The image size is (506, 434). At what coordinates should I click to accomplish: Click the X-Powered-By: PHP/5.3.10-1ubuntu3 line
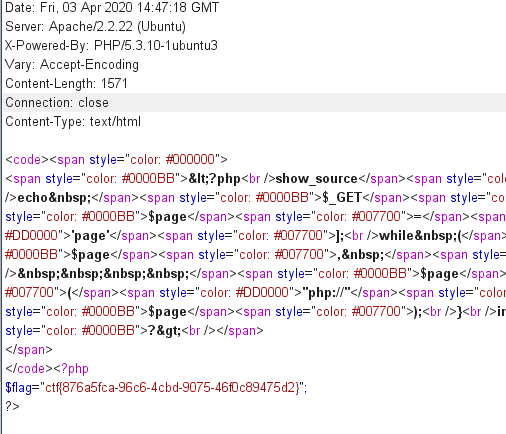(111, 45)
